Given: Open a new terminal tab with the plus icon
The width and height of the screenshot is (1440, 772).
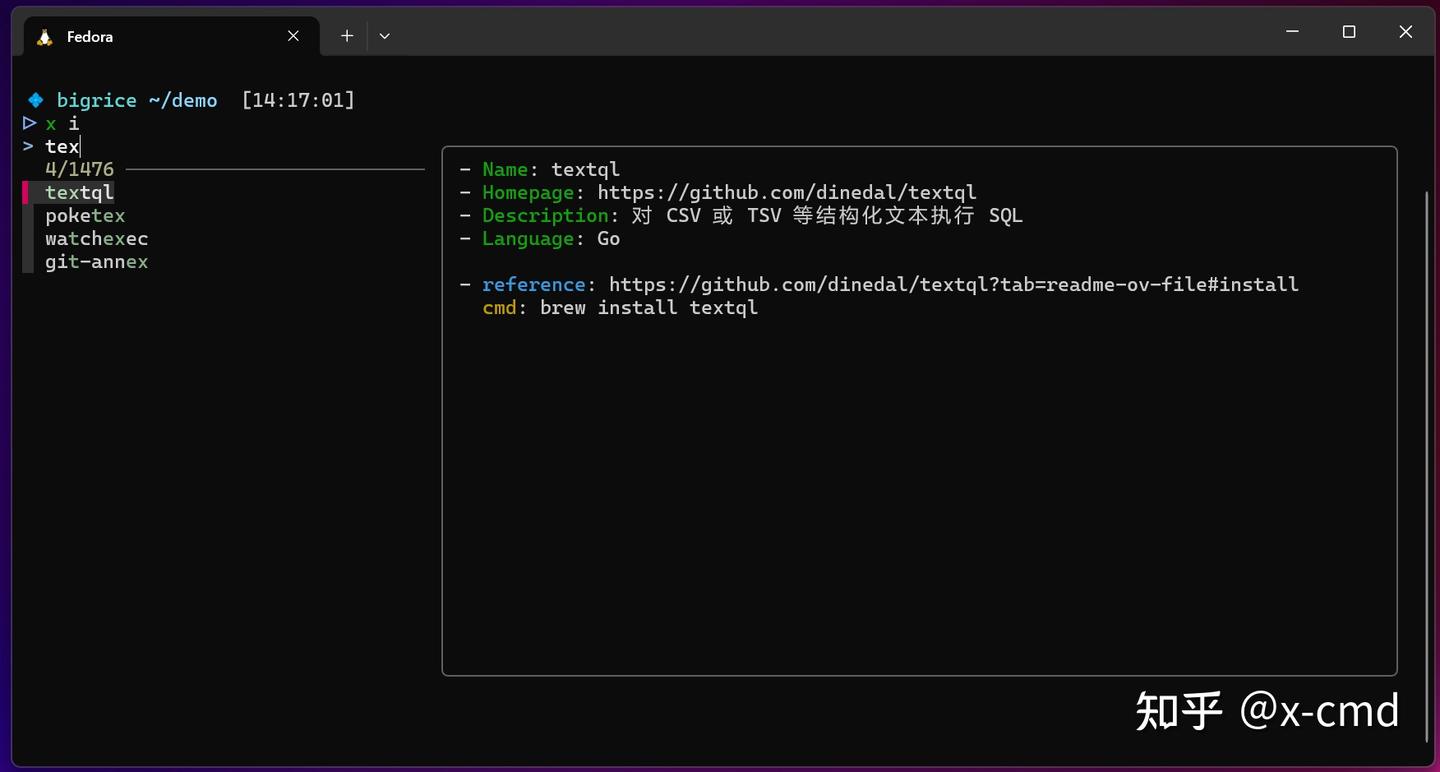Looking at the screenshot, I should (346, 35).
